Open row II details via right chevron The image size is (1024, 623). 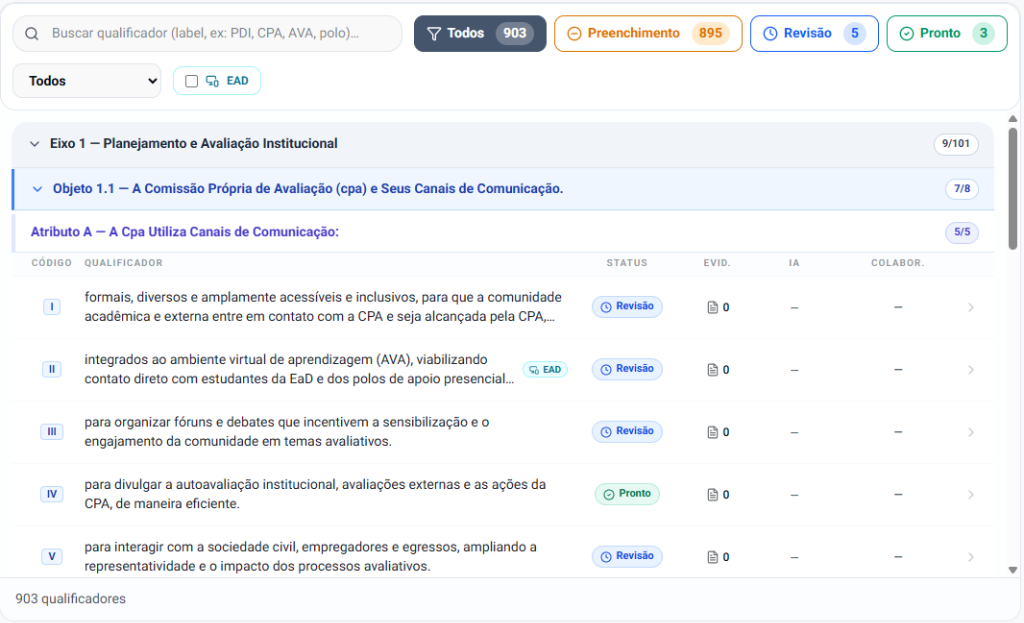(970, 370)
